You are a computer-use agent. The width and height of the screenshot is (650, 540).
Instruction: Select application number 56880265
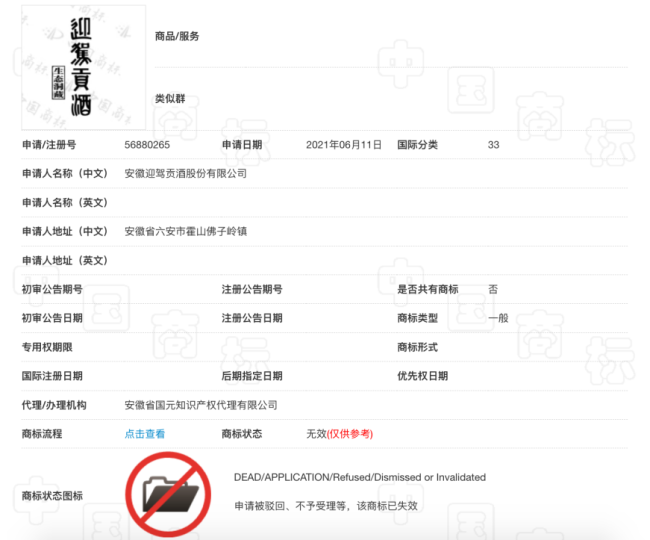pyautogui.click(x=147, y=145)
